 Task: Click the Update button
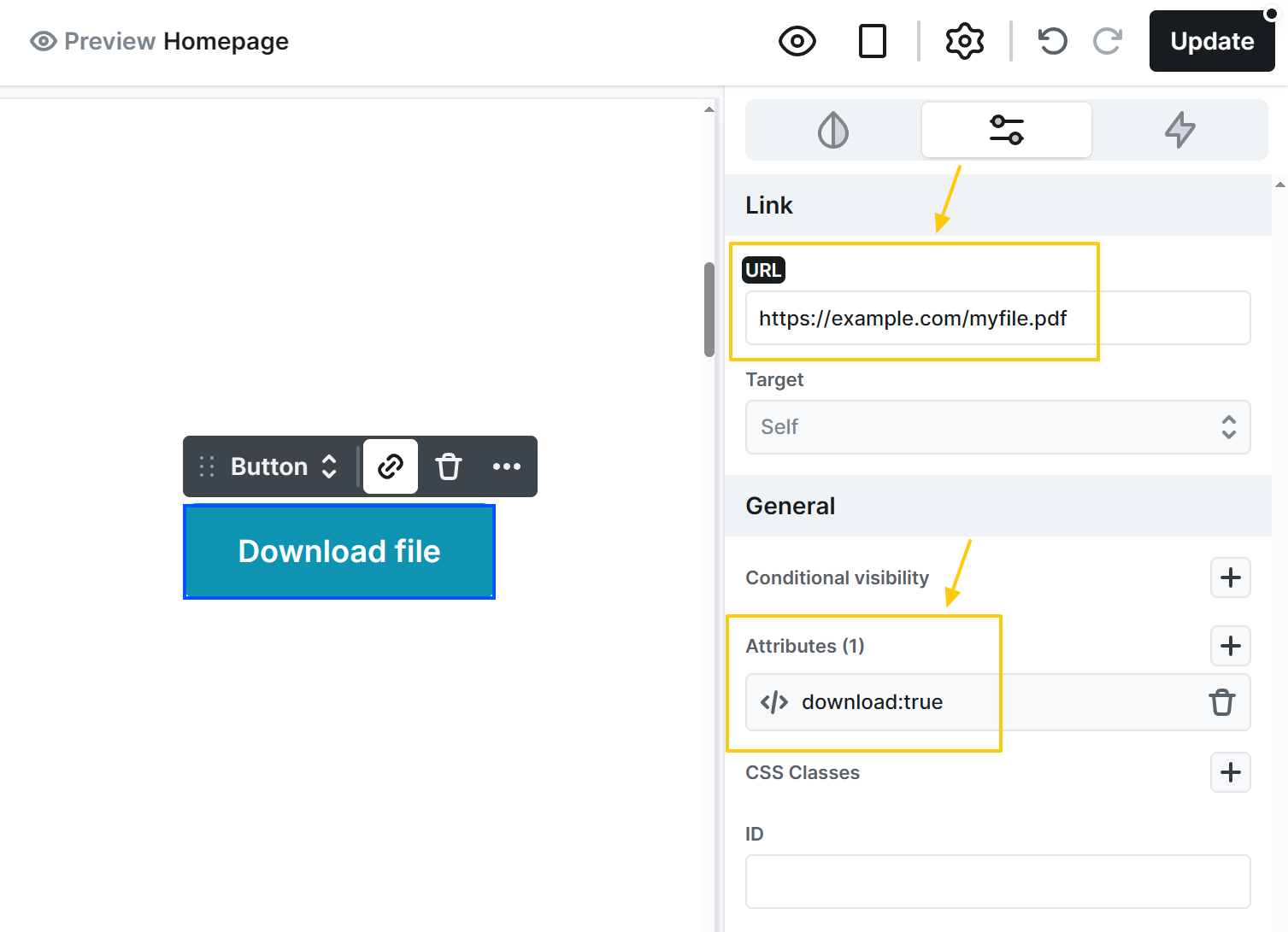pyautogui.click(x=1211, y=41)
